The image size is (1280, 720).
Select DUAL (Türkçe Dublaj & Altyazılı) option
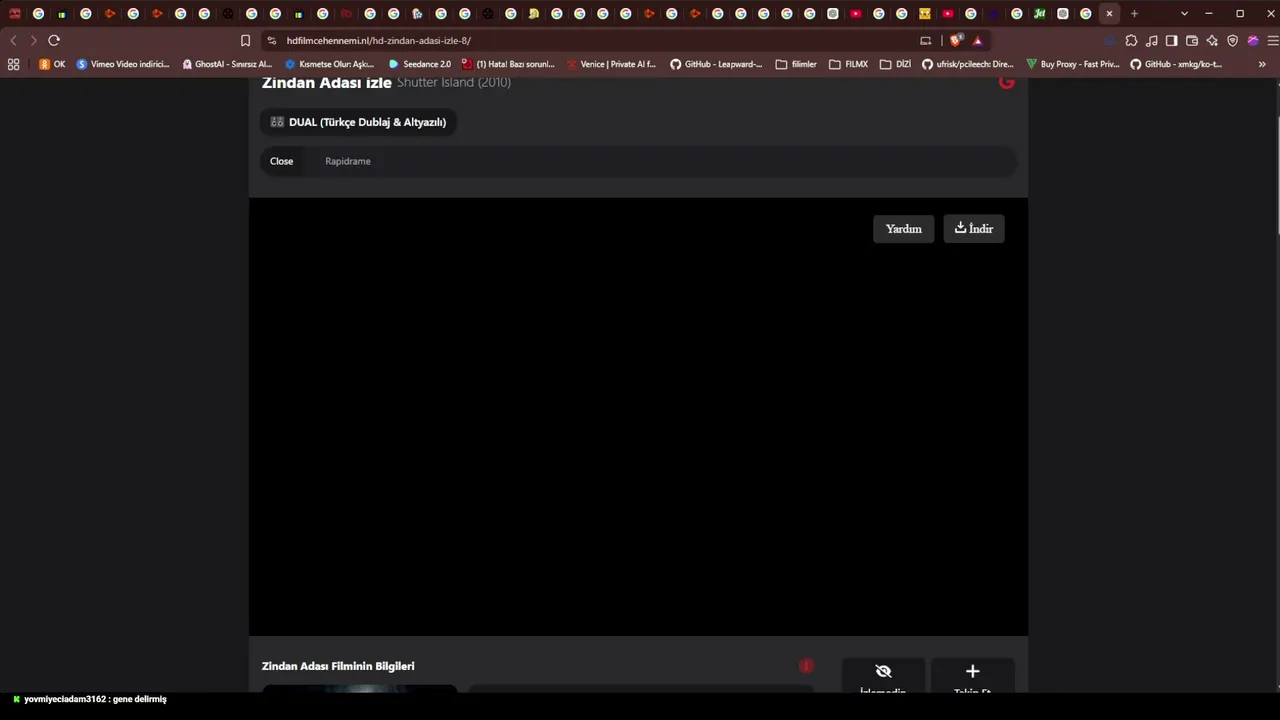pos(358,122)
